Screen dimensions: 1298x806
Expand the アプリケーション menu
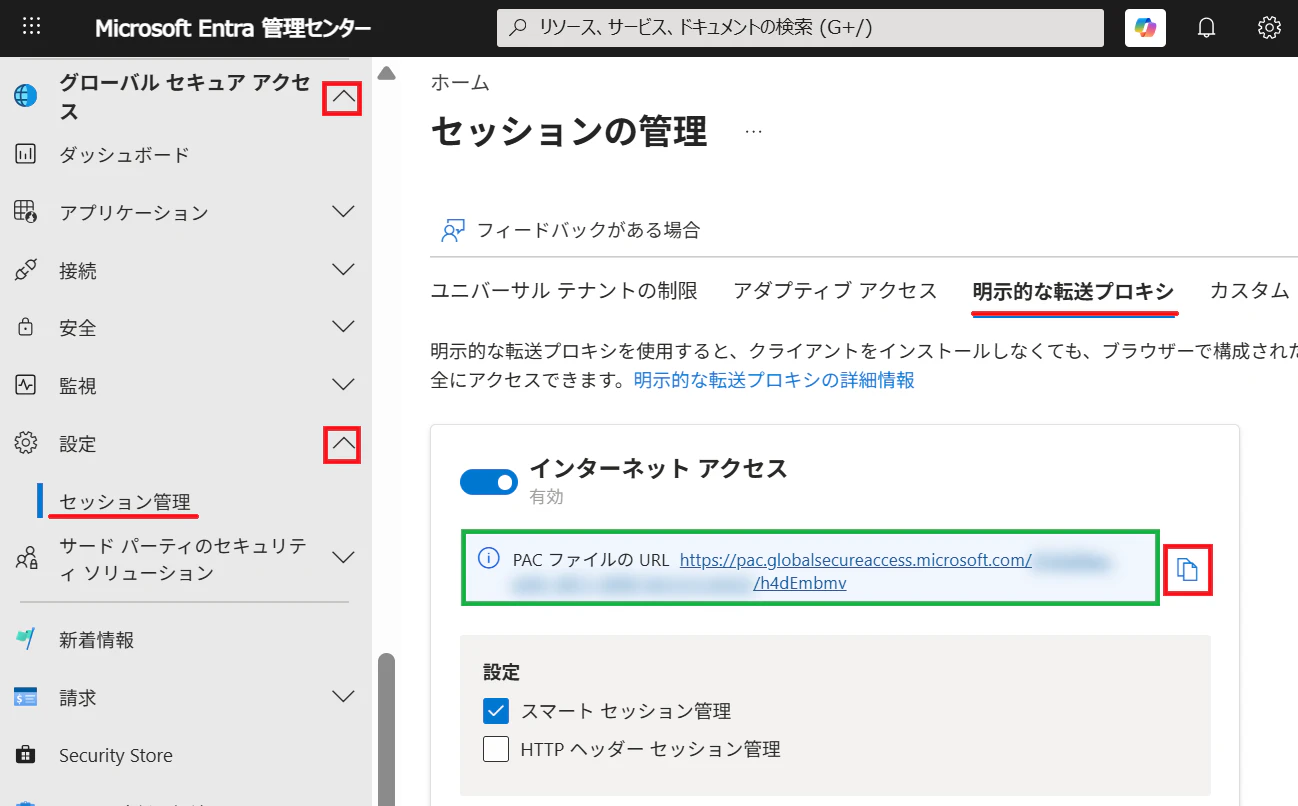pos(343,212)
